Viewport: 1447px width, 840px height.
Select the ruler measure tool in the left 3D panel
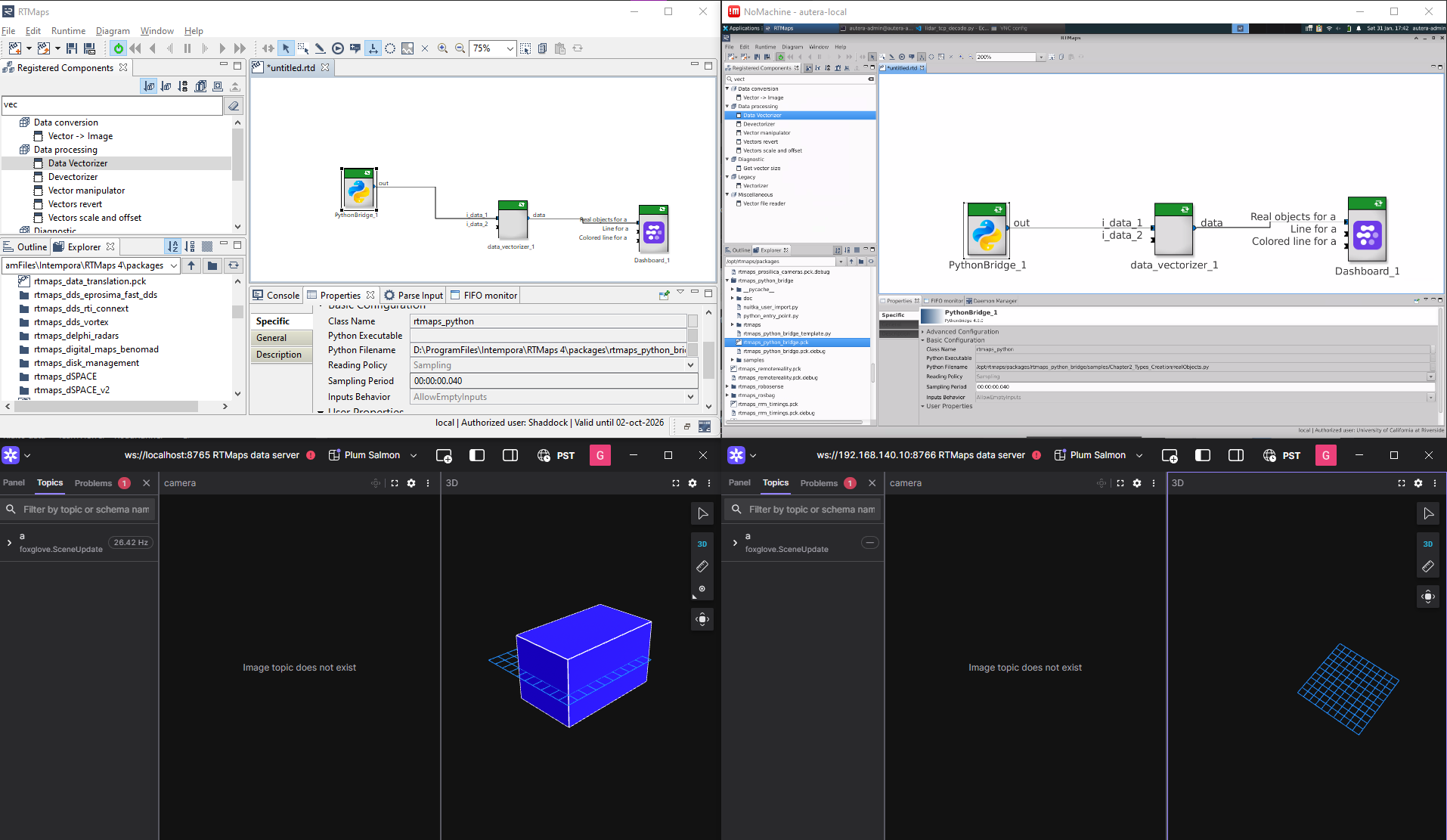[x=702, y=566]
